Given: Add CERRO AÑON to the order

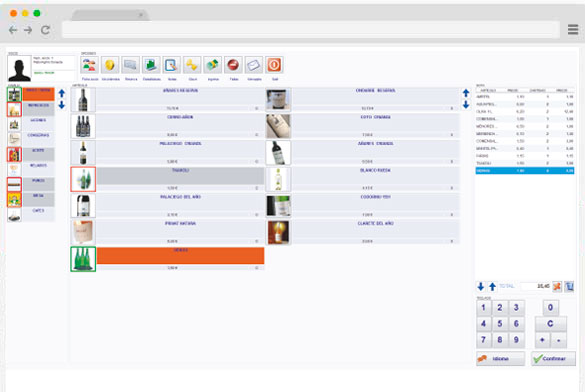Looking at the screenshot, I should tap(180, 126).
